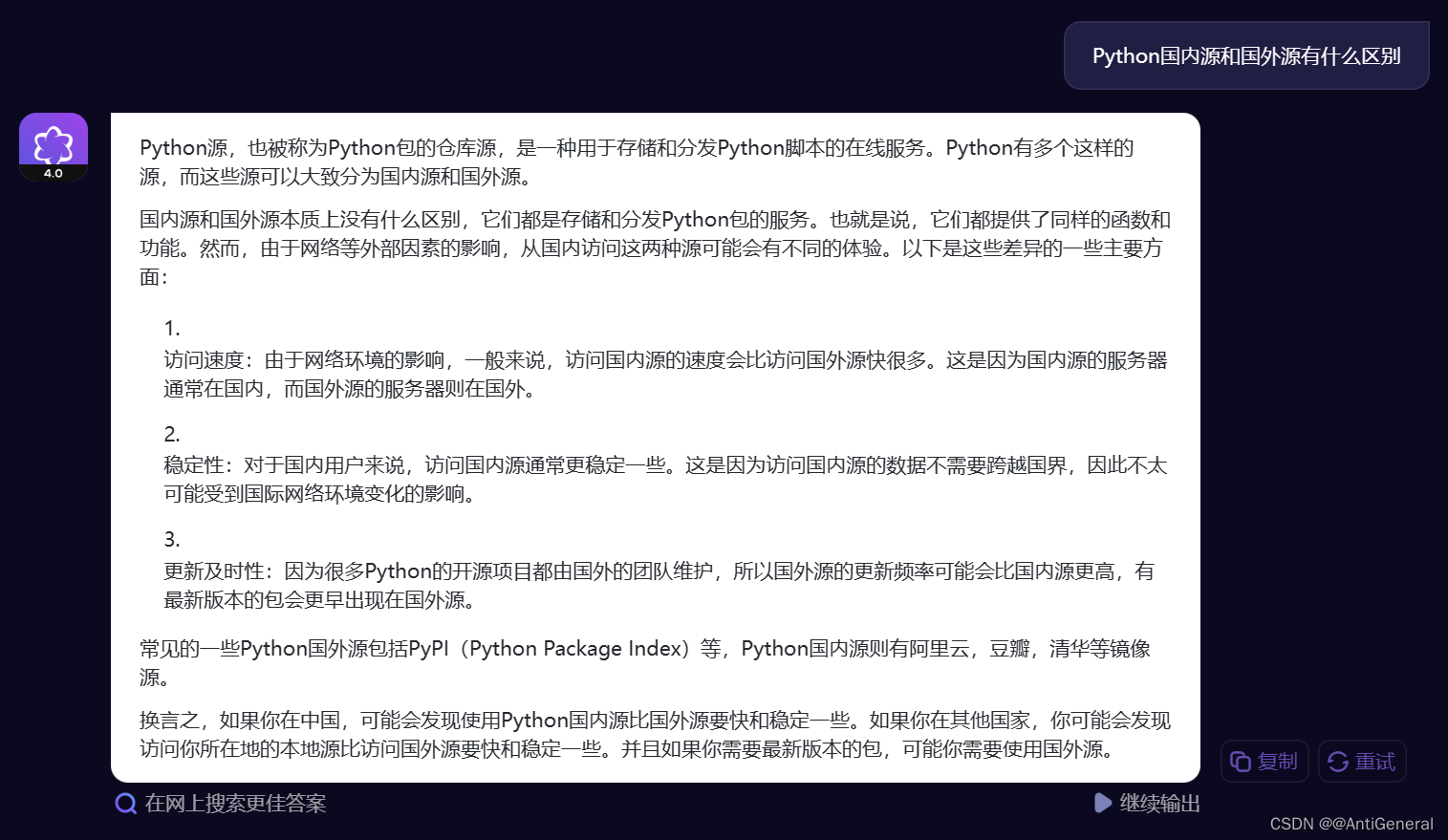
Task: Click the 更新及时性 point in the answer
Action: click(659, 585)
